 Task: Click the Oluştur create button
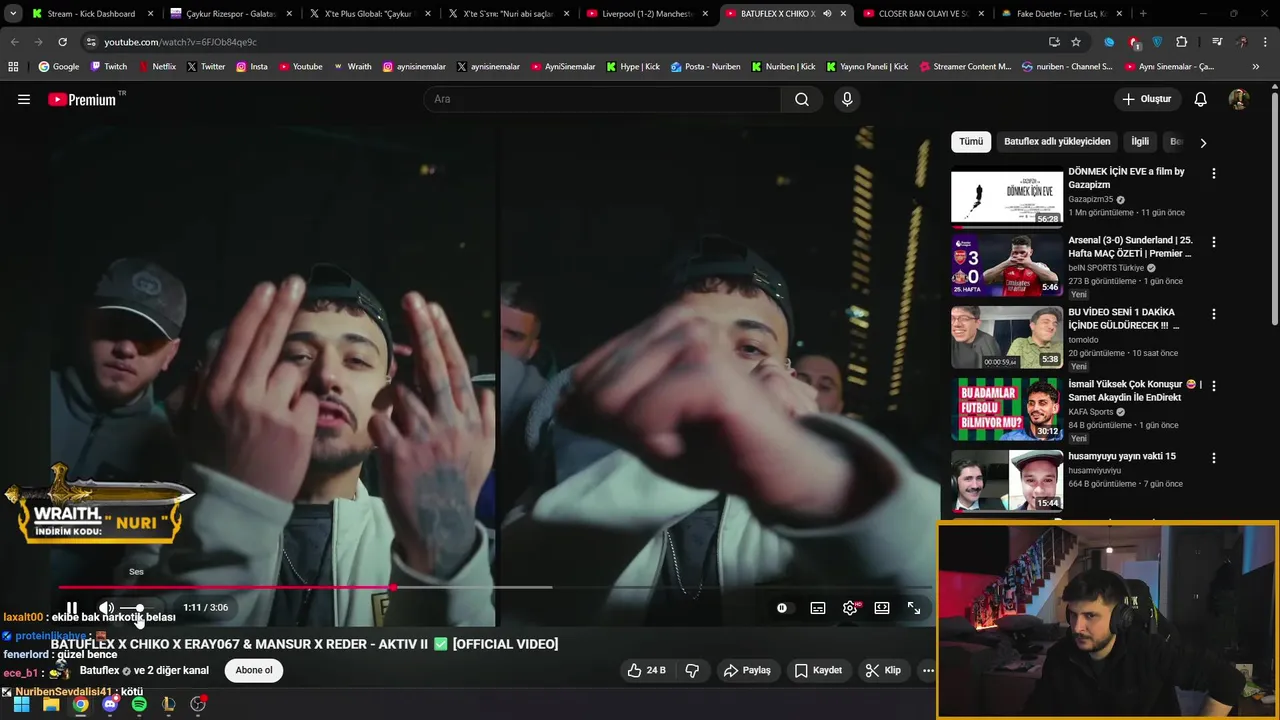pos(1146,99)
